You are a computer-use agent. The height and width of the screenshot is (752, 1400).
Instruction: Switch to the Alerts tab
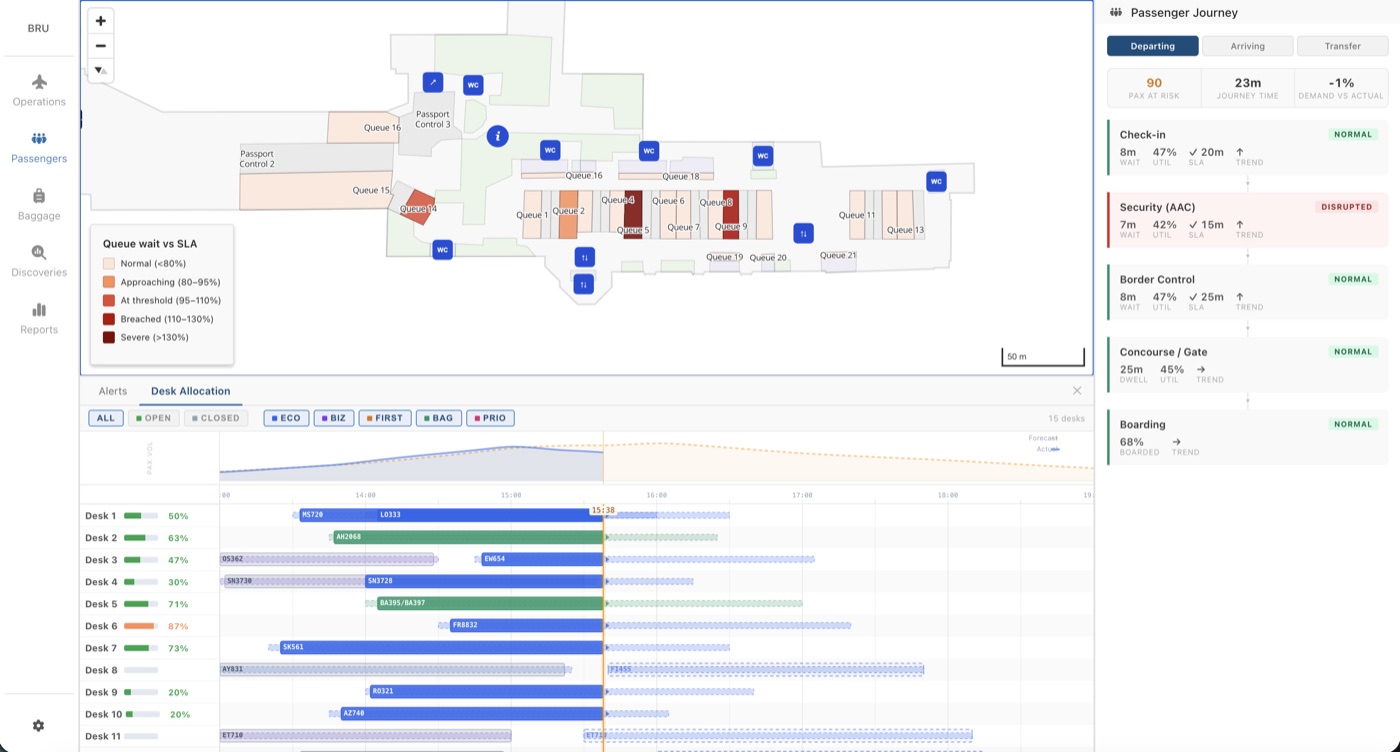click(113, 391)
